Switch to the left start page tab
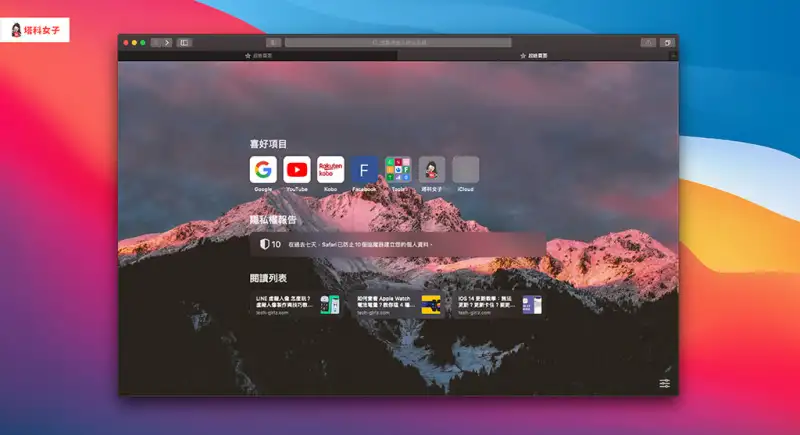The height and width of the screenshot is (435, 800). (258, 56)
